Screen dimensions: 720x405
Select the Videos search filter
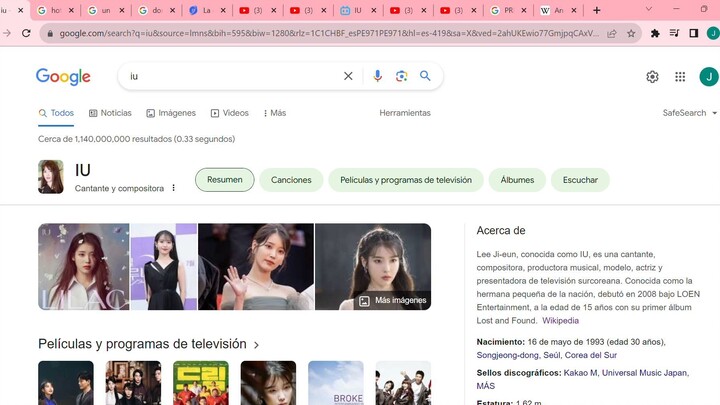click(230, 113)
